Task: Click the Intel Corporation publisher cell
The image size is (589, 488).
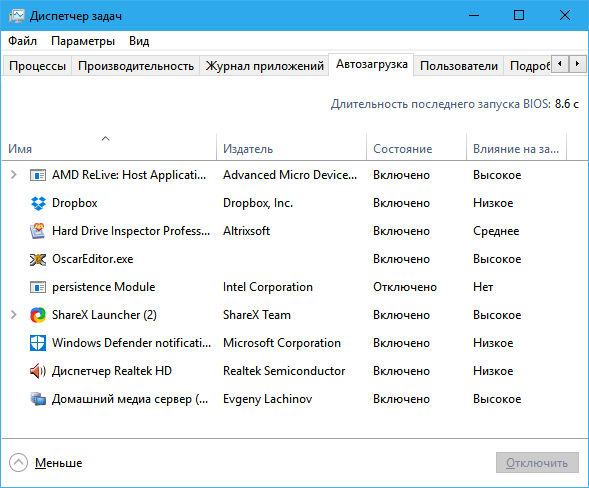Action: [268, 287]
